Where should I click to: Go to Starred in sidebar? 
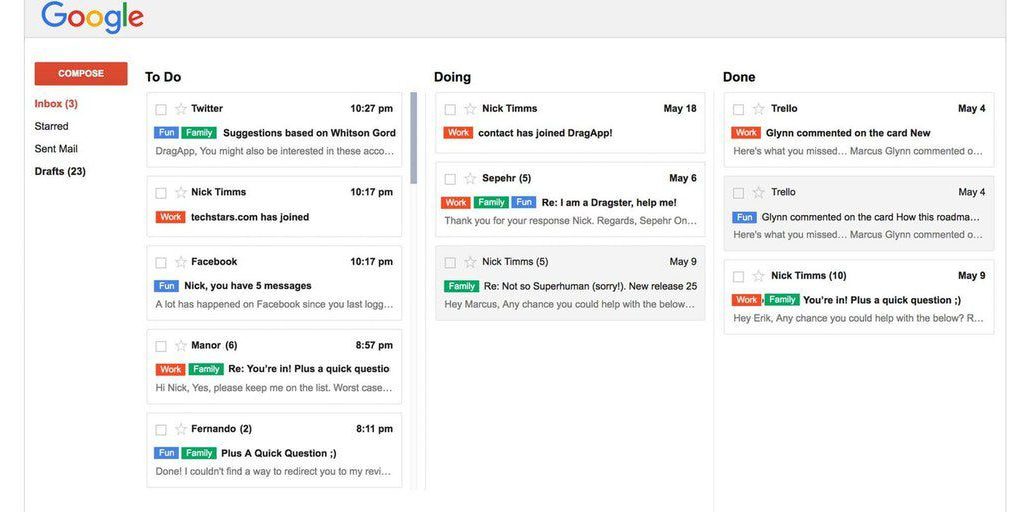(51, 126)
